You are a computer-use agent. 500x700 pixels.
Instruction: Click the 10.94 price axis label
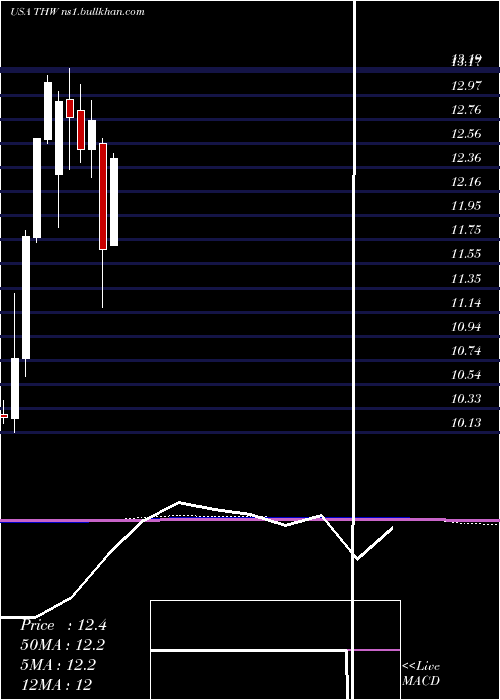[467, 327]
